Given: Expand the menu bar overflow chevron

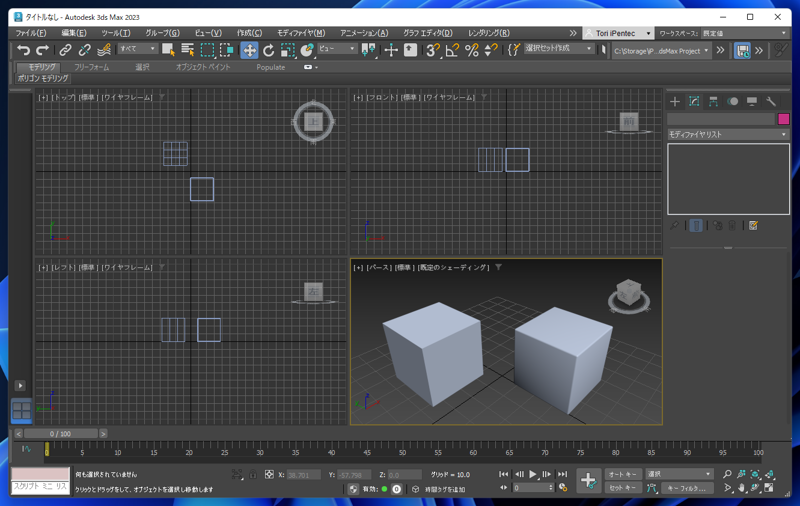Looking at the screenshot, I should point(573,33).
